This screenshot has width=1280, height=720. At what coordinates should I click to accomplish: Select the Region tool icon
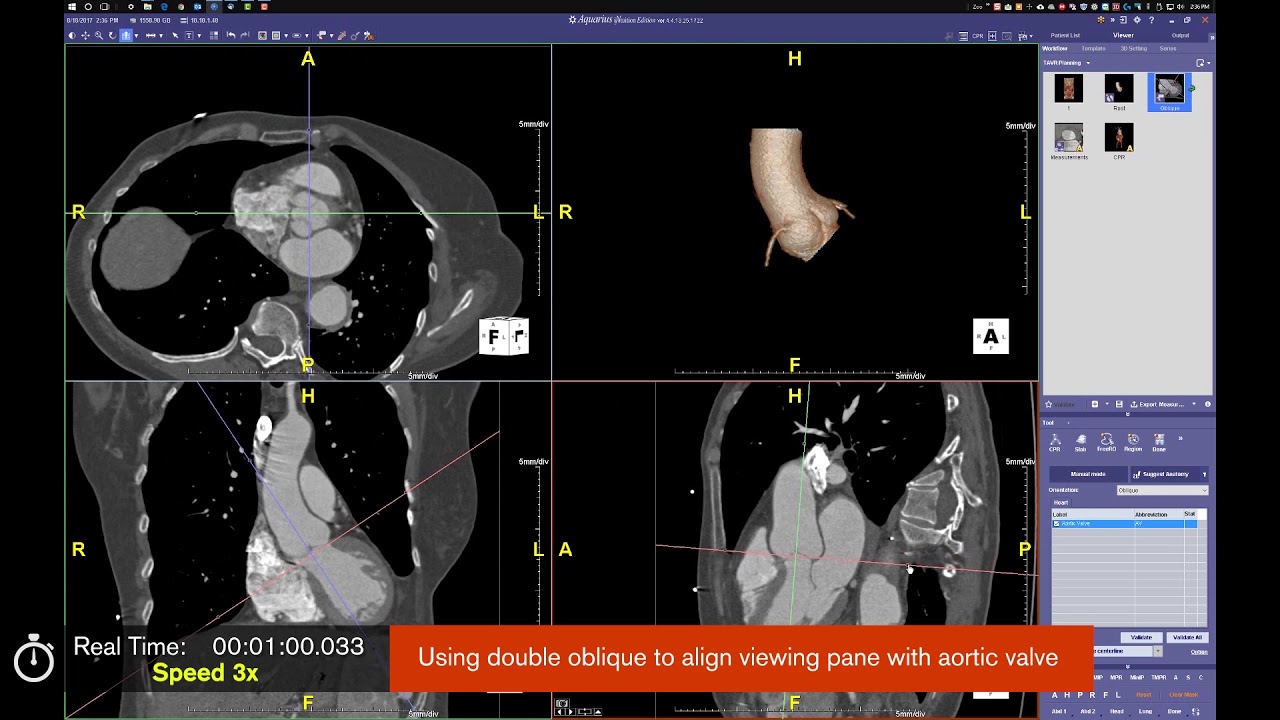[1133, 442]
